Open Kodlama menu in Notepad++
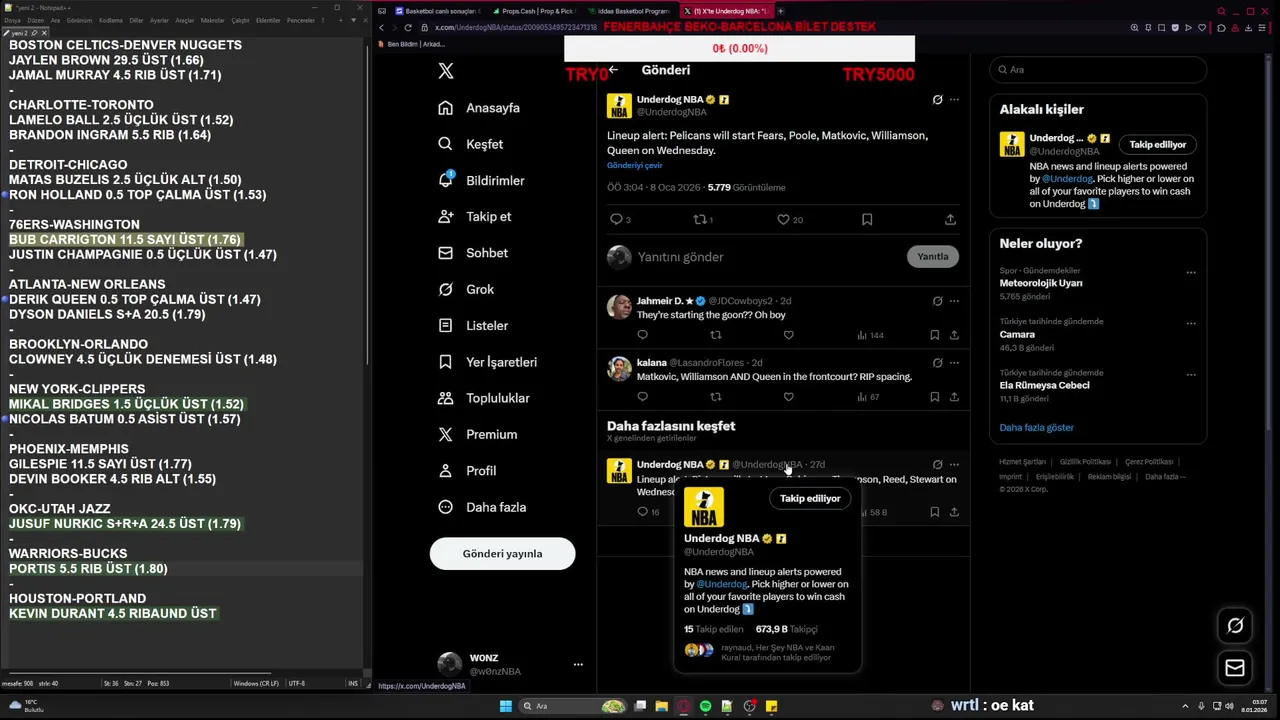 pyautogui.click(x=110, y=20)
